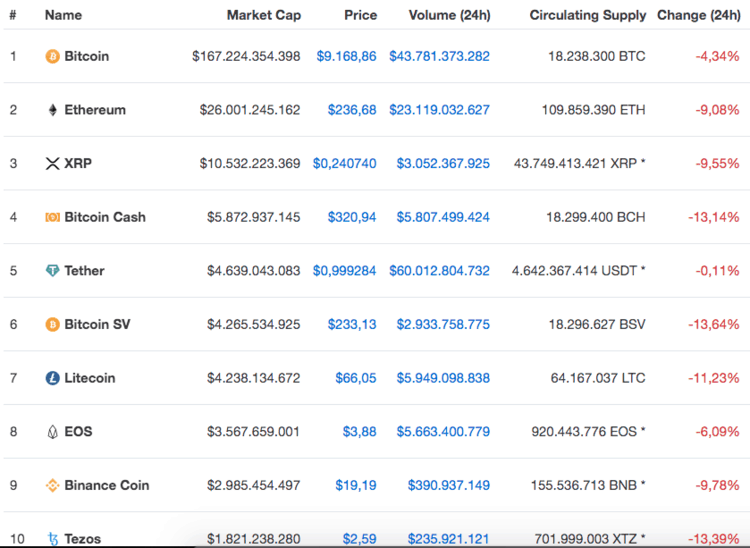Click Litecoin volume $5.949.098.838
Viewport: 750px width, 548px height.
point(443,378)
